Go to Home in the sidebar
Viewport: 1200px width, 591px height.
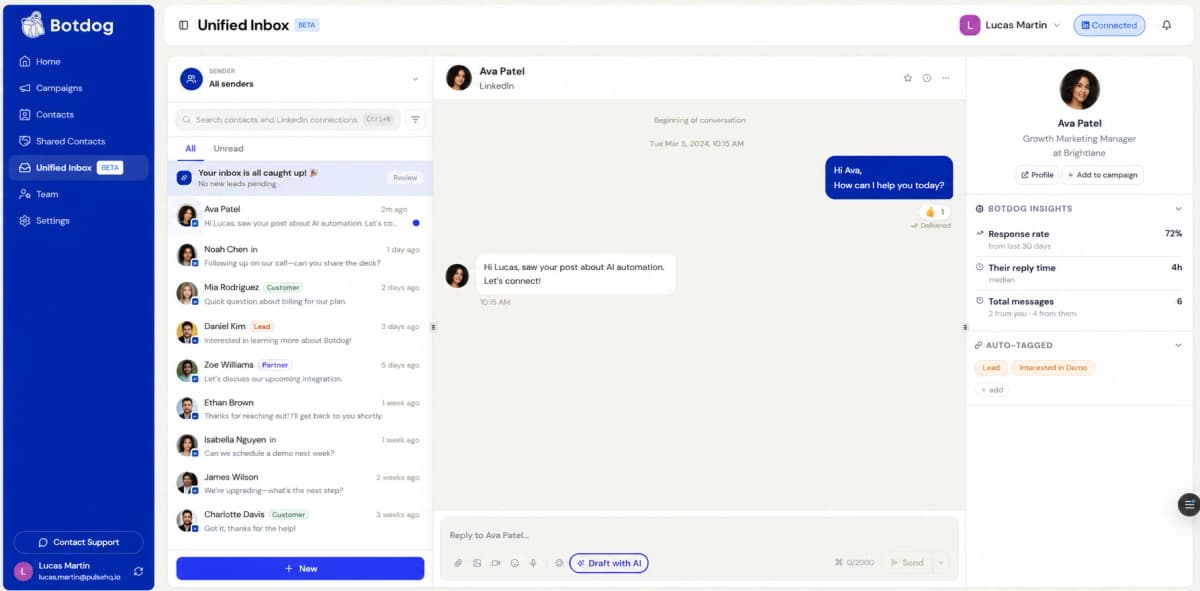(78, 61)
